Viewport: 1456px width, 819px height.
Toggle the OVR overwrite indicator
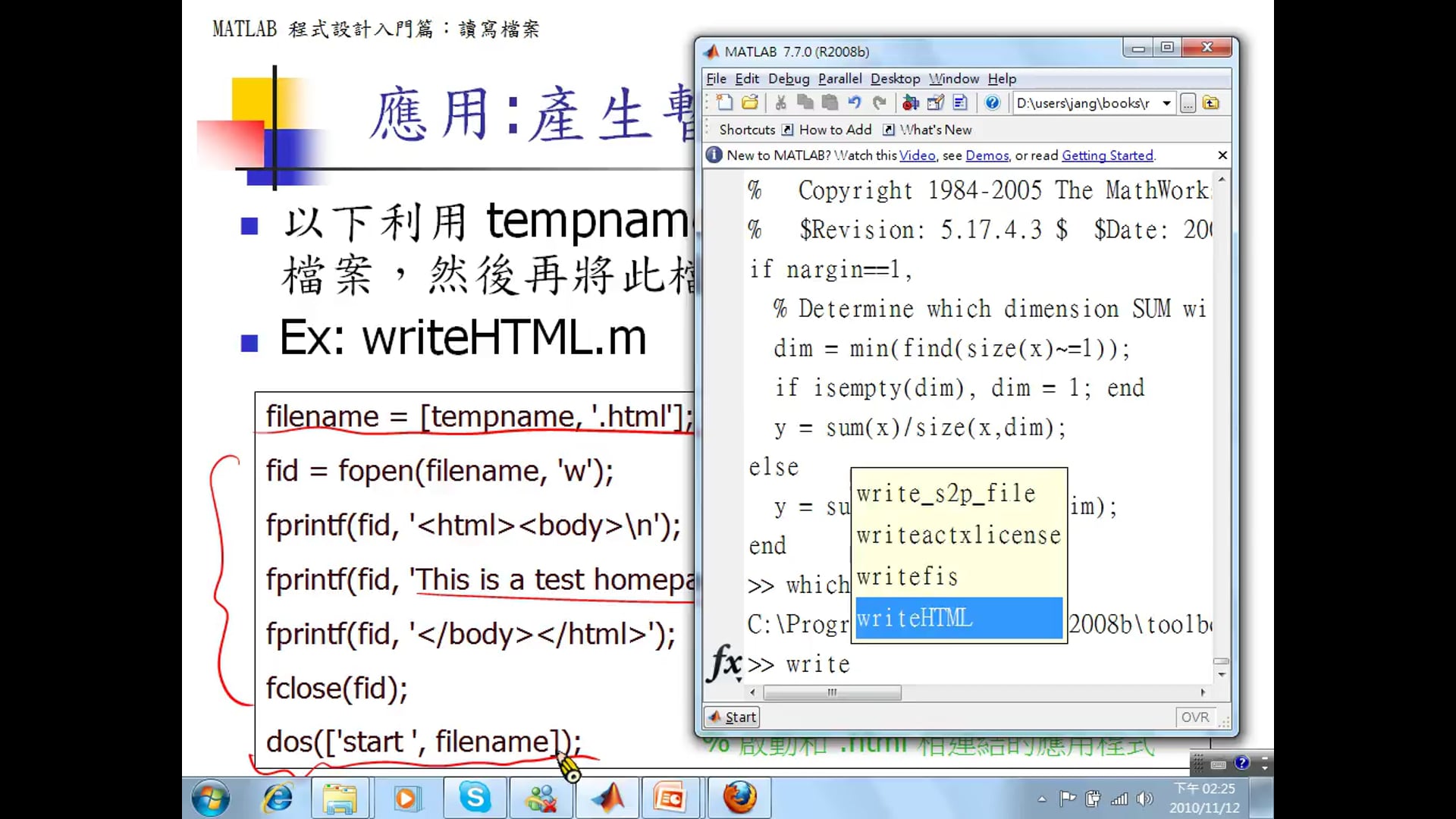pyautogui.click(x=1195, y=717)
